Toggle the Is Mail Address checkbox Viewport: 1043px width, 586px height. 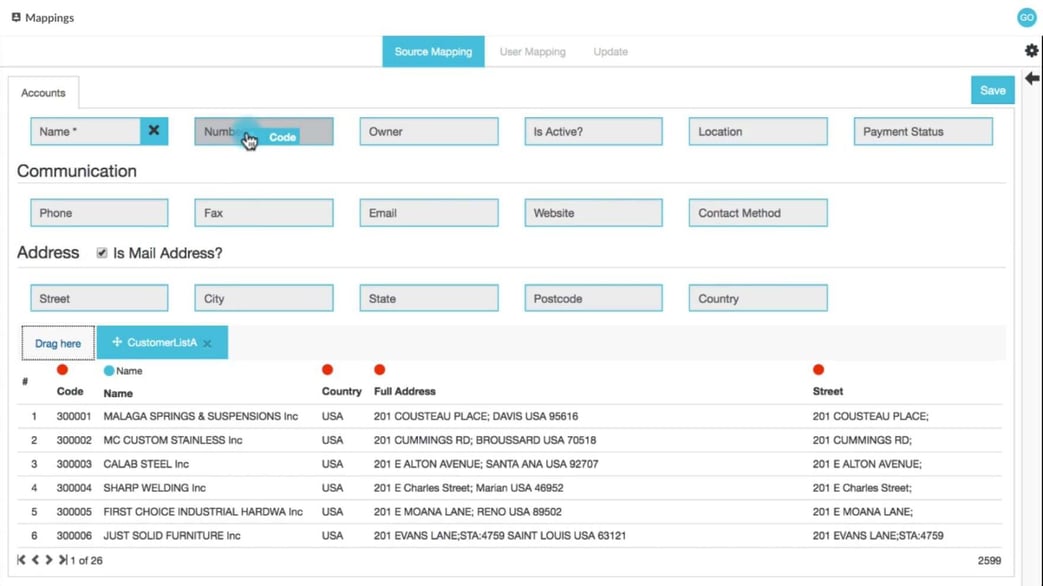[x=102, y=253]
